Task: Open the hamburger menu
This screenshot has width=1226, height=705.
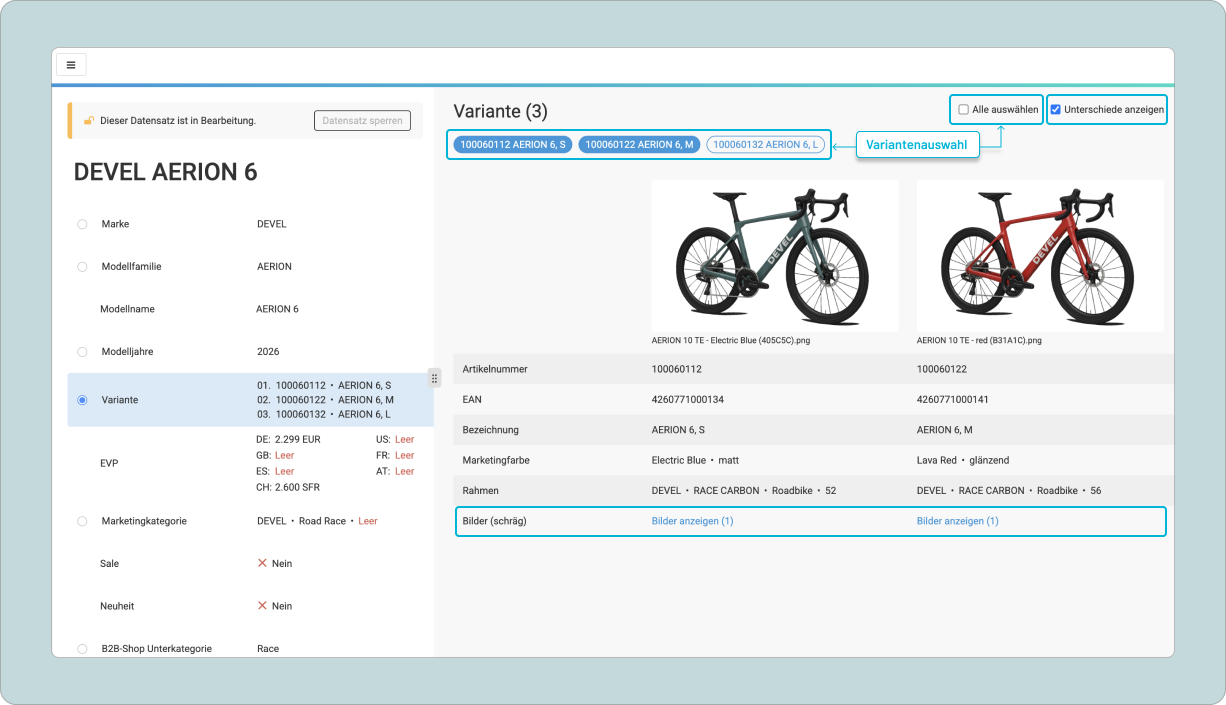Action: (71, 65)
